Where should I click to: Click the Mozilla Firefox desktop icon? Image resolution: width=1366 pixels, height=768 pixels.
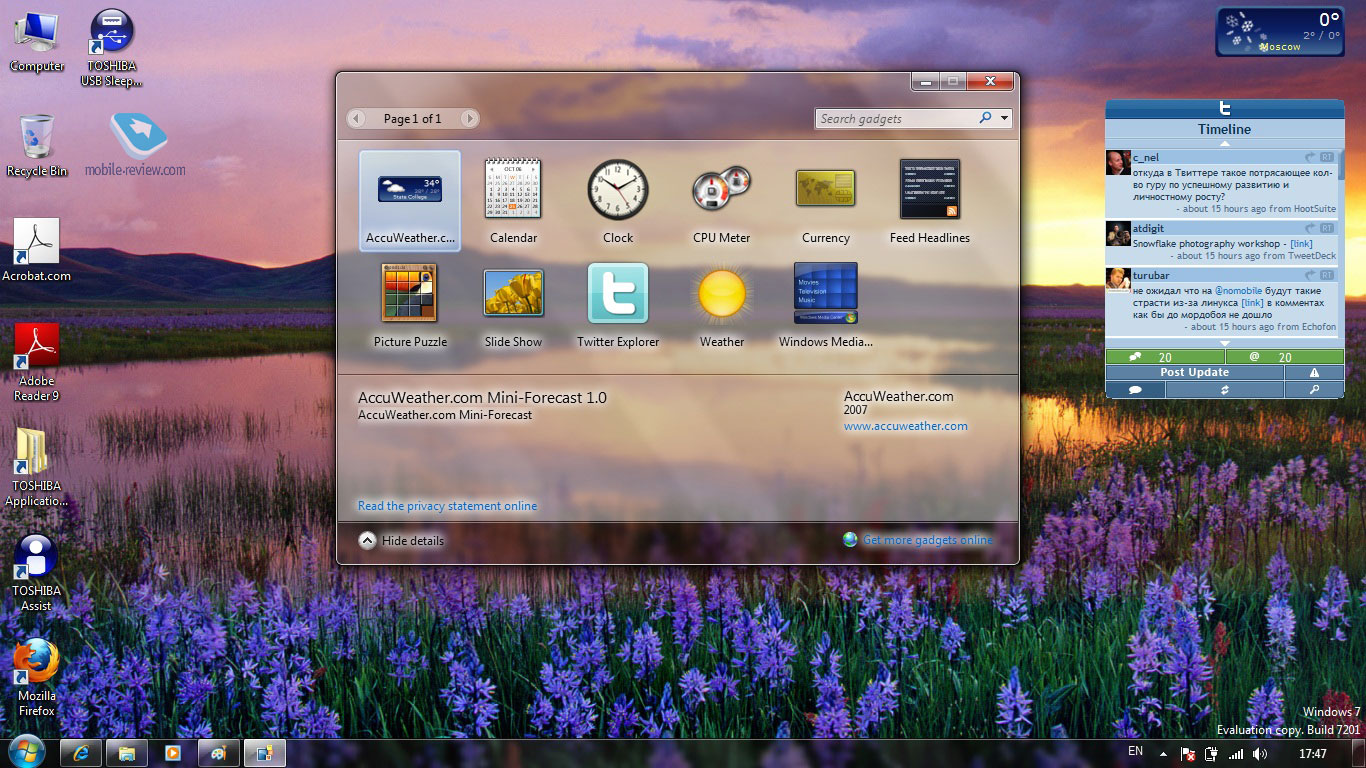pos(37,678)
